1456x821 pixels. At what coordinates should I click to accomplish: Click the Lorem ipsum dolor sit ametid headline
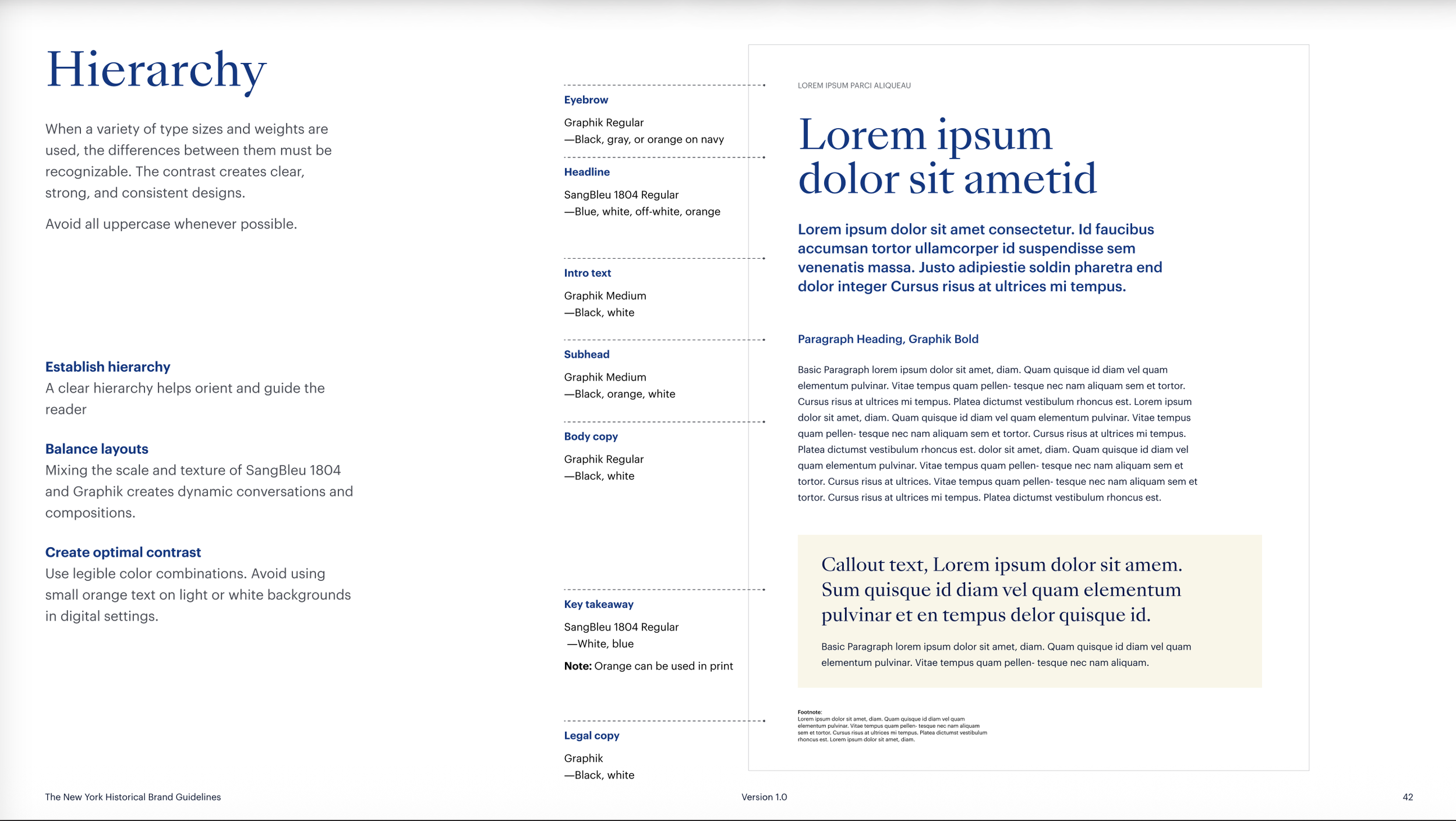coord(946,156)
